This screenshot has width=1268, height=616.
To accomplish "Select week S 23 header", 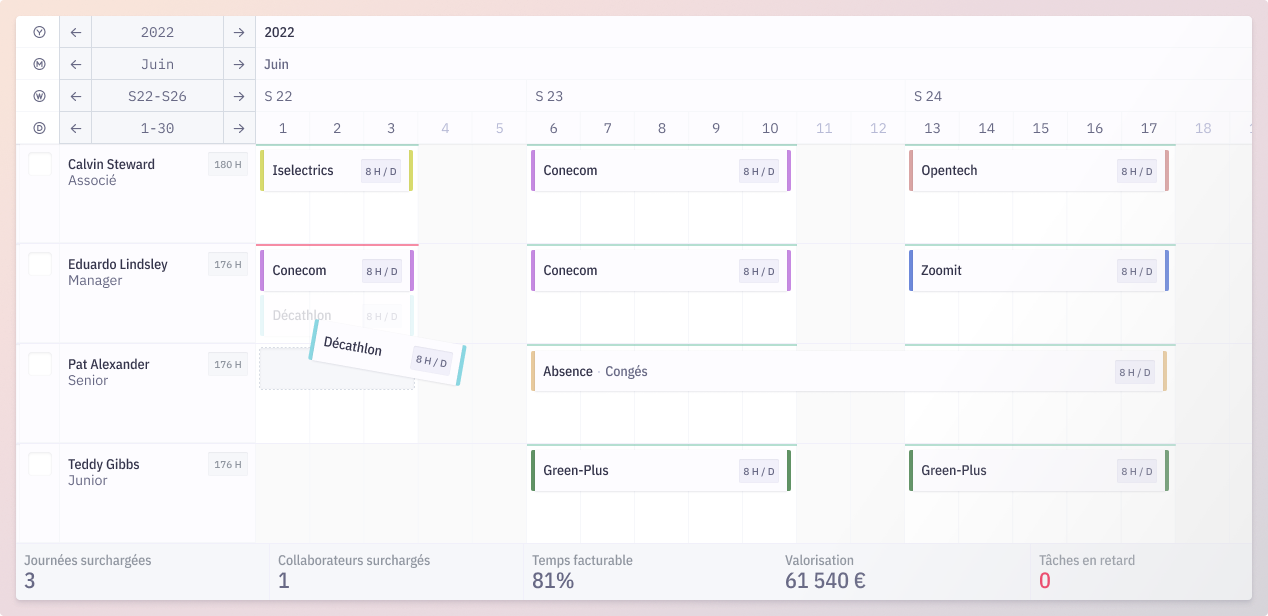I will click(x=549, y=96).
